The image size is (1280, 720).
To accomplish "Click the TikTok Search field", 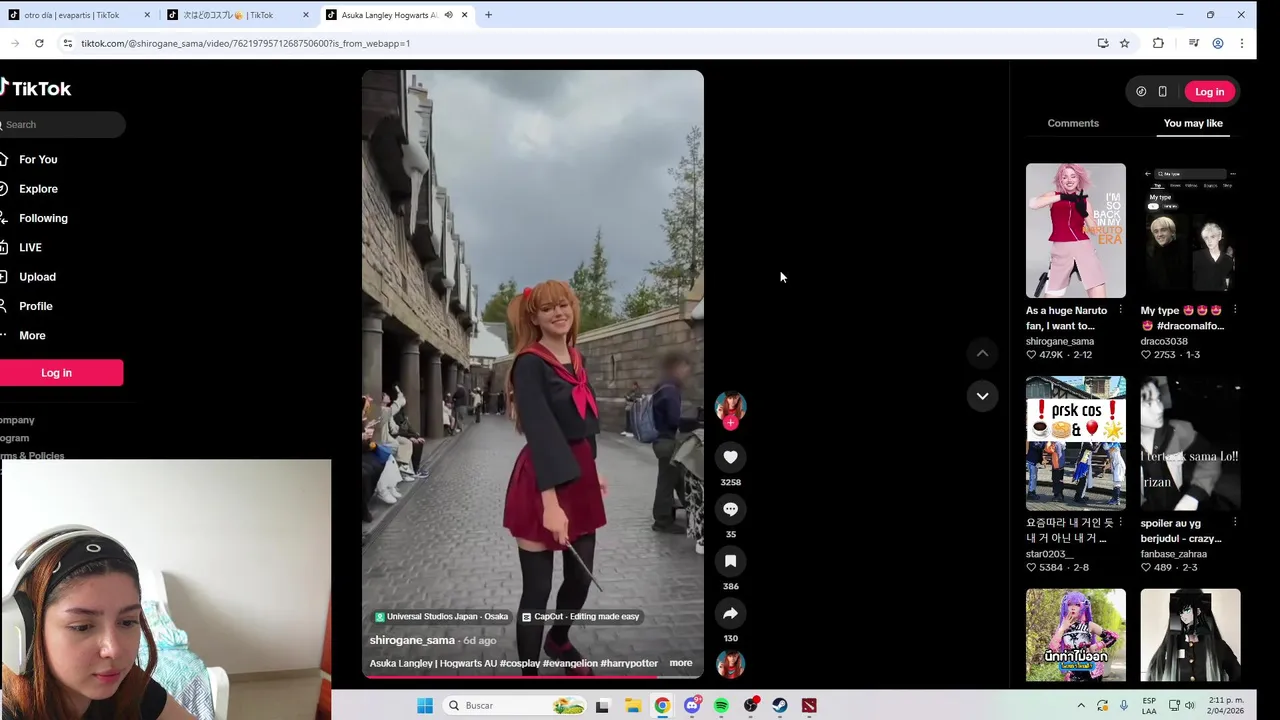I will (62, 124).
